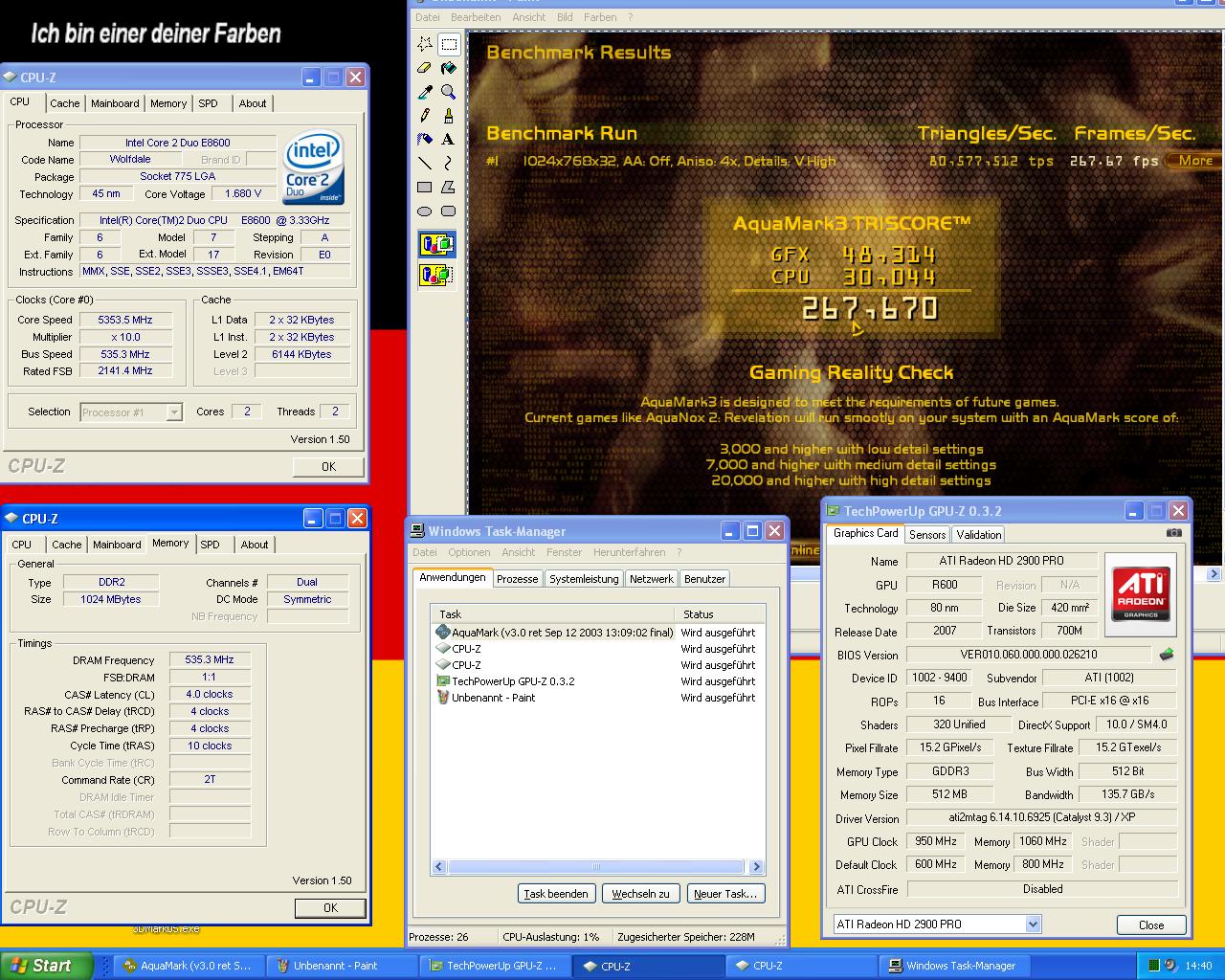The width and height of the screenshot is (1225, 980).
Task: Click the BIOS save chip icon in GPU-Z
Action: click(x=1167, y=655)
